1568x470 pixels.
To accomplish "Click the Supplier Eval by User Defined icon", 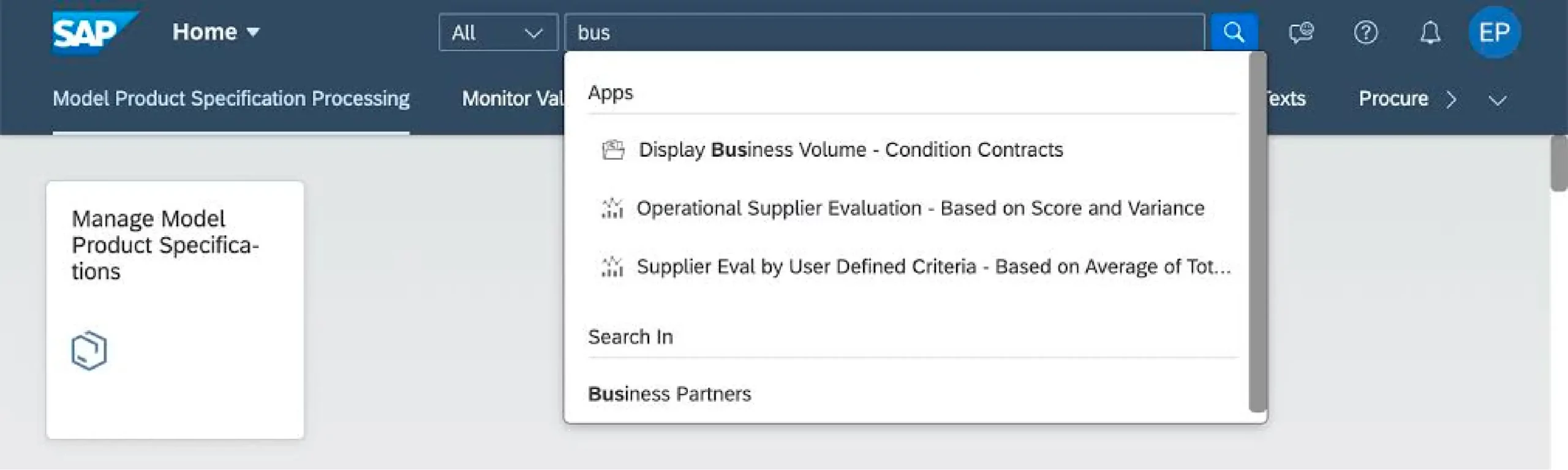I will point(612,267).
